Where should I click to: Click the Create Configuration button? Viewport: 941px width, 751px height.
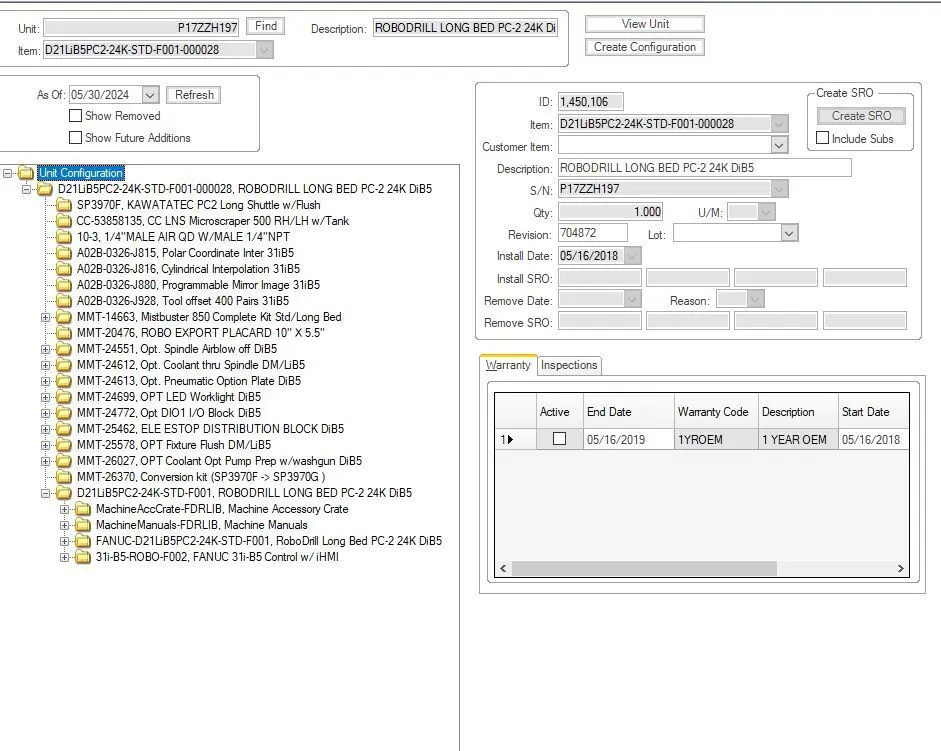tap(644, 47)
